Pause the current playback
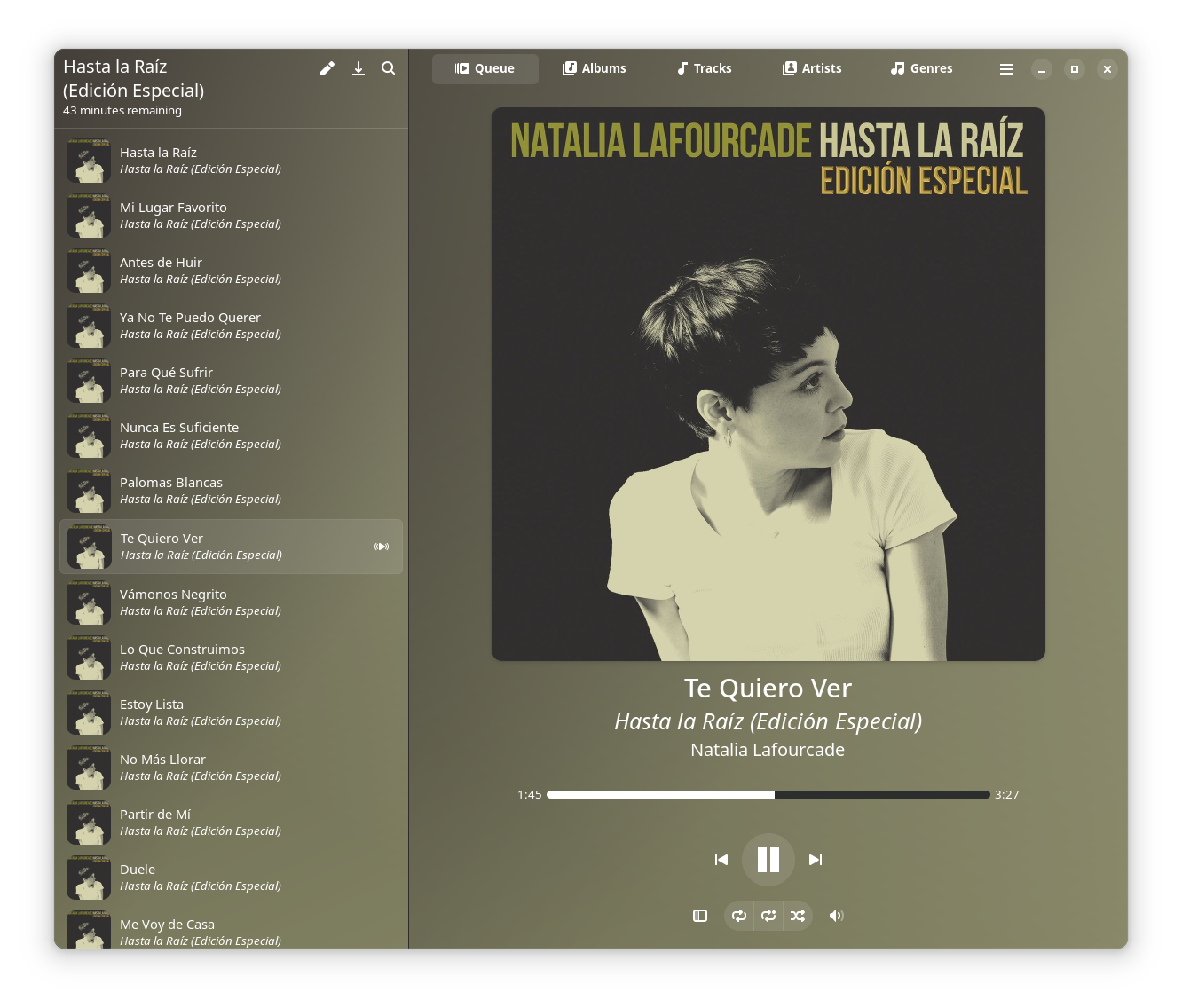1182x1008 pixels. (768, 860)
